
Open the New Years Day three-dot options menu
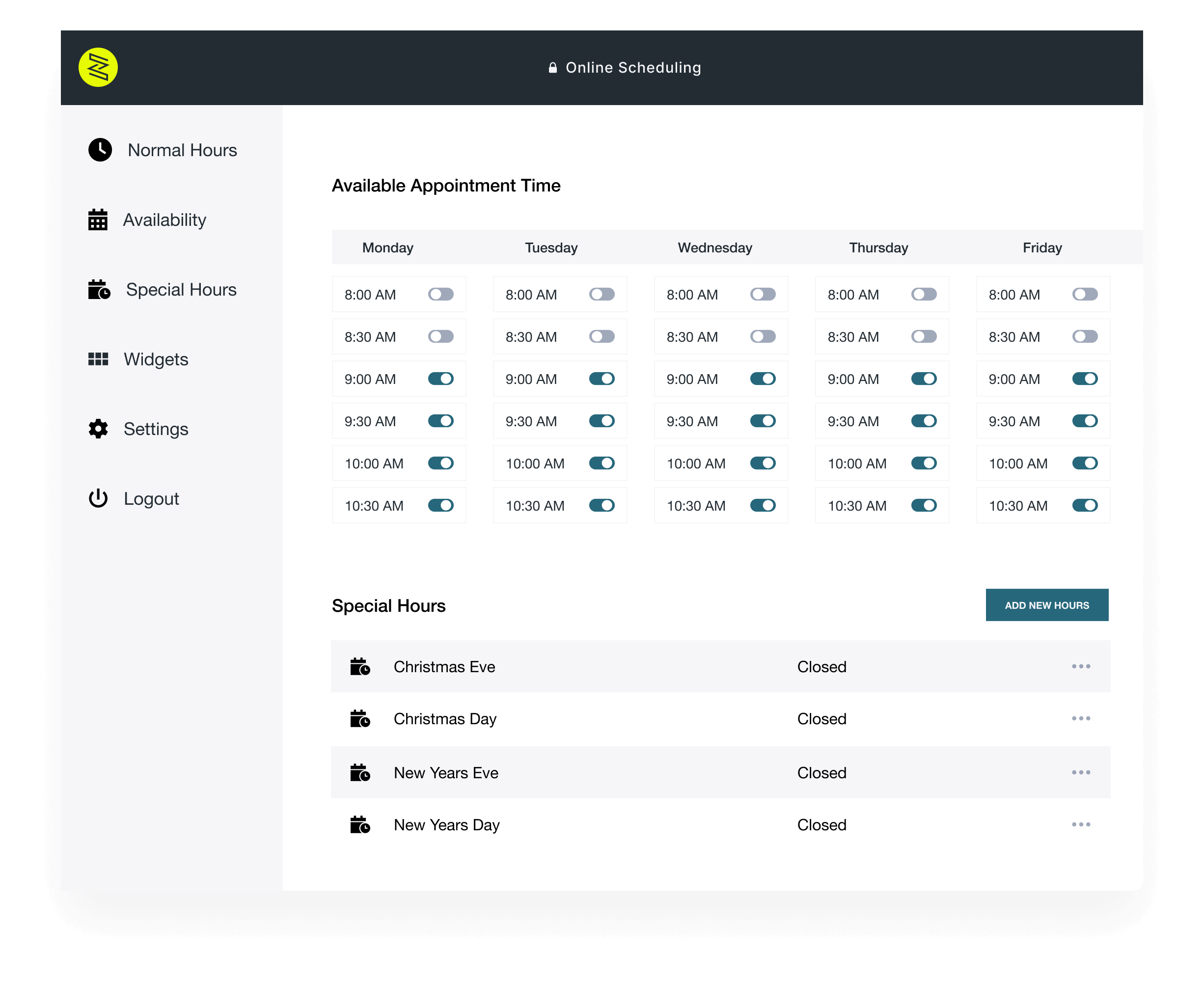point(1081,825)
